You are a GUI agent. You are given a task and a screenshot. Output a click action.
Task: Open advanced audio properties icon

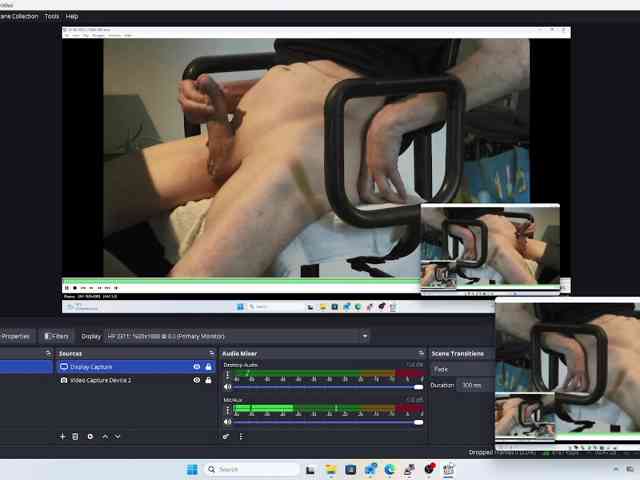pyautogui.click(x=226, y=436)
